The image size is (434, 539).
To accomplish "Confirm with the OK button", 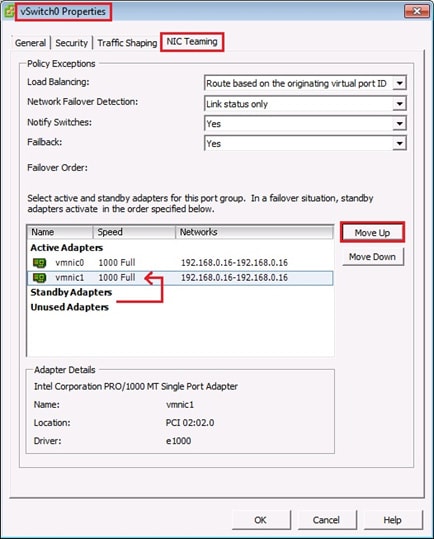I will [260, 520].
